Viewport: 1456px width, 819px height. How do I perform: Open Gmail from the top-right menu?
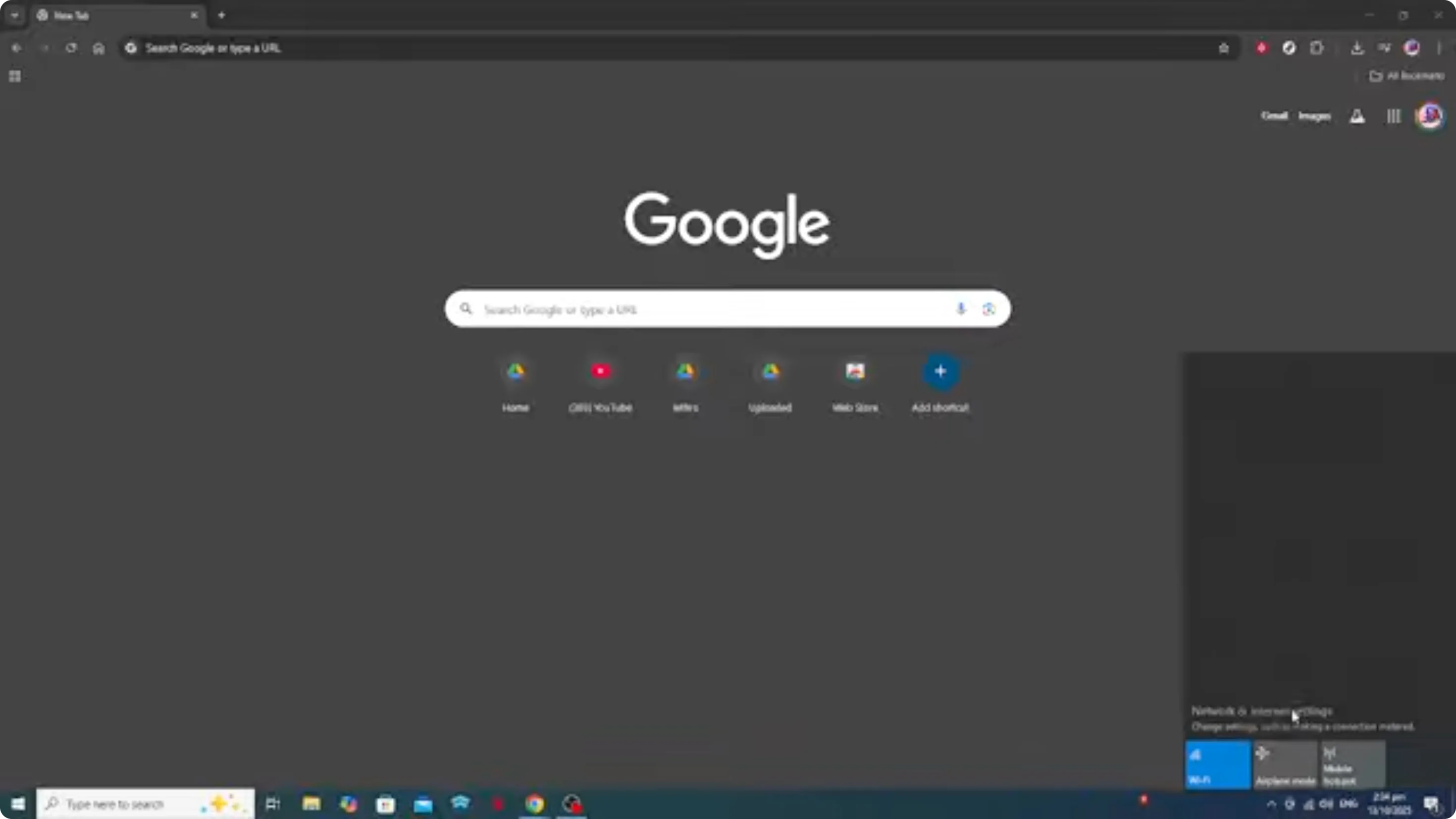(1275, 116)
